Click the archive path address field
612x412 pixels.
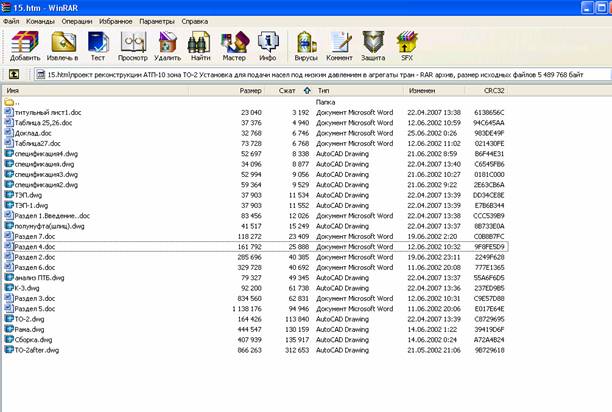322,75
